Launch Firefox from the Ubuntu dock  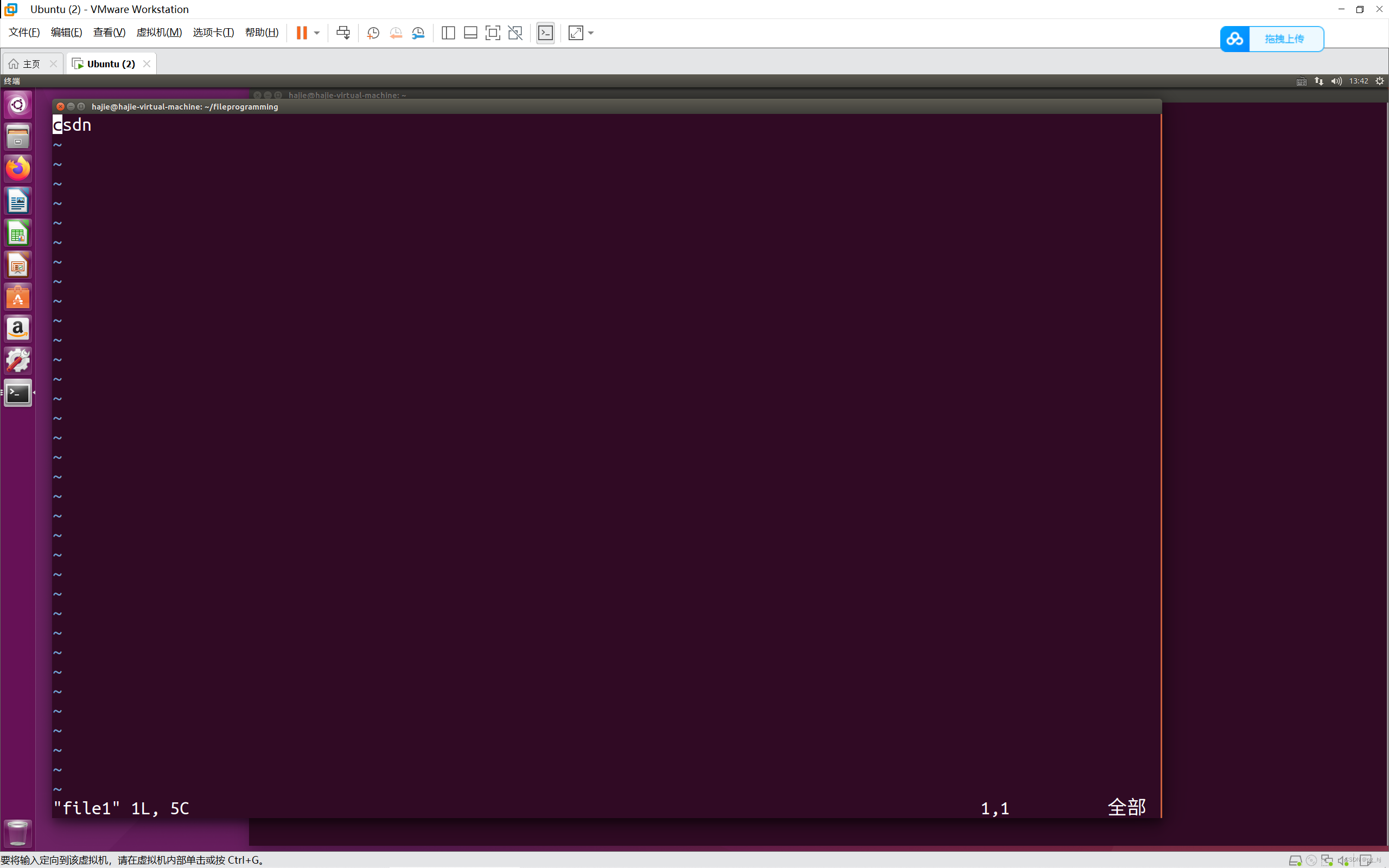[x=17, y=168]
